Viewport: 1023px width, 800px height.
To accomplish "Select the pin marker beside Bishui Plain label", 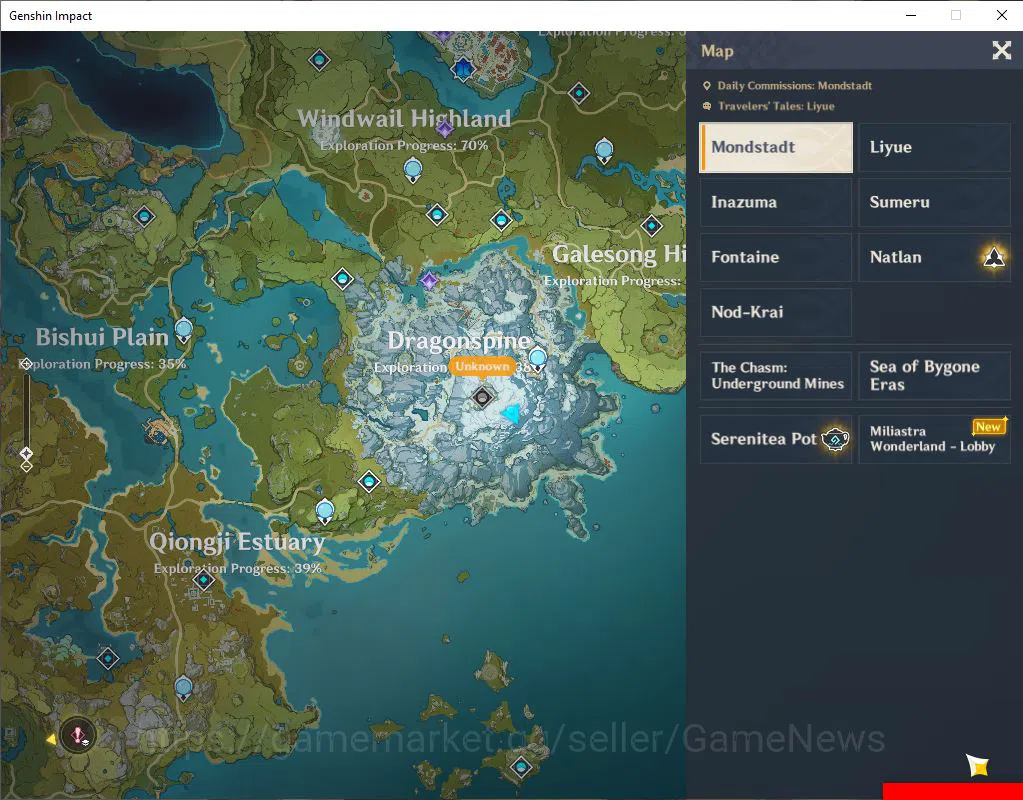I will pos(184,330).
